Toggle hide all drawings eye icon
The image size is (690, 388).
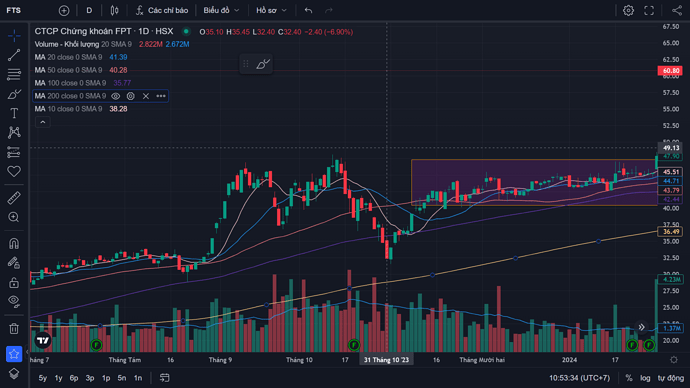[14, 301]
